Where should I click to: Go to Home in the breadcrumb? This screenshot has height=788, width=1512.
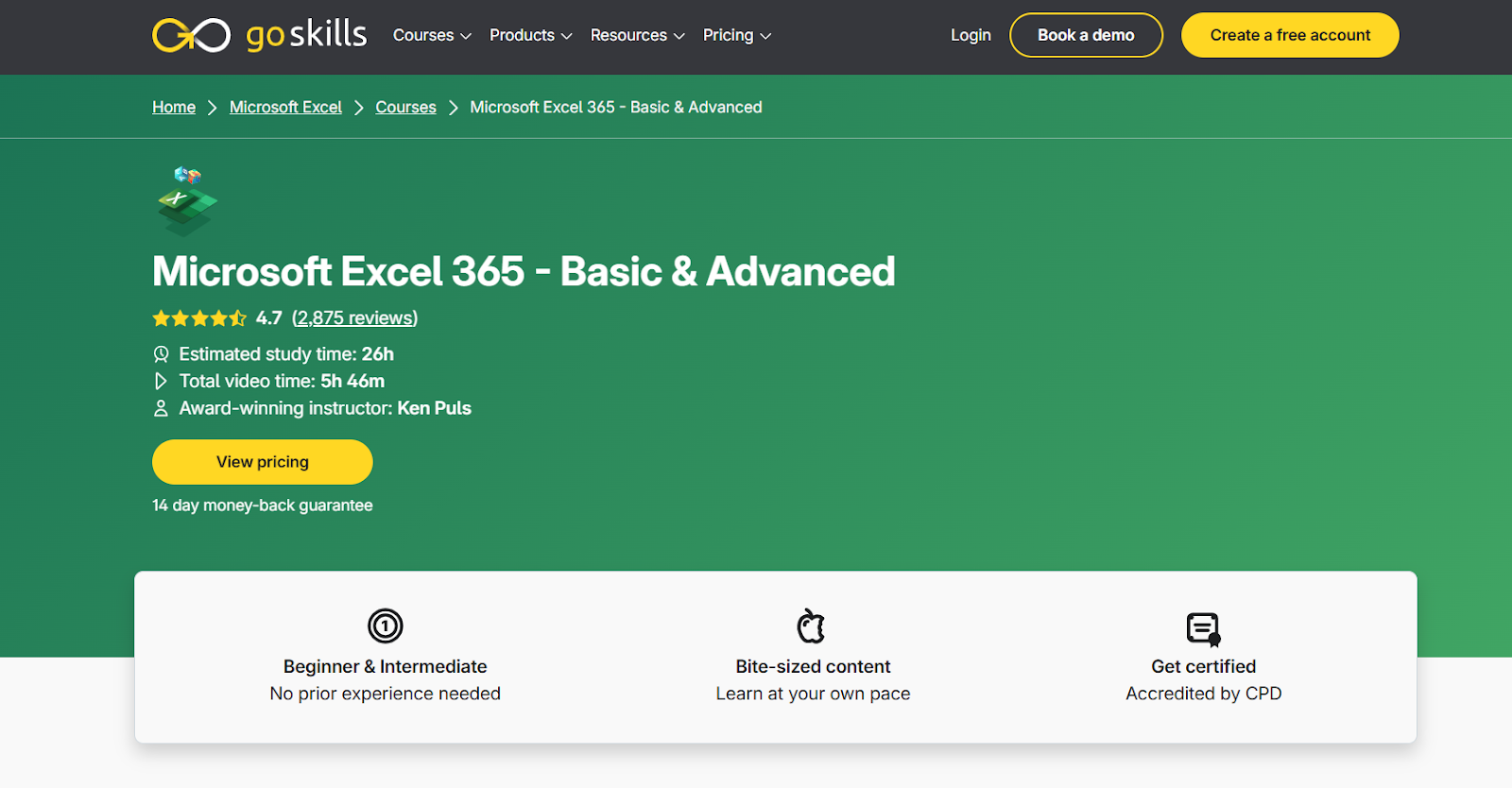[174, 108]
